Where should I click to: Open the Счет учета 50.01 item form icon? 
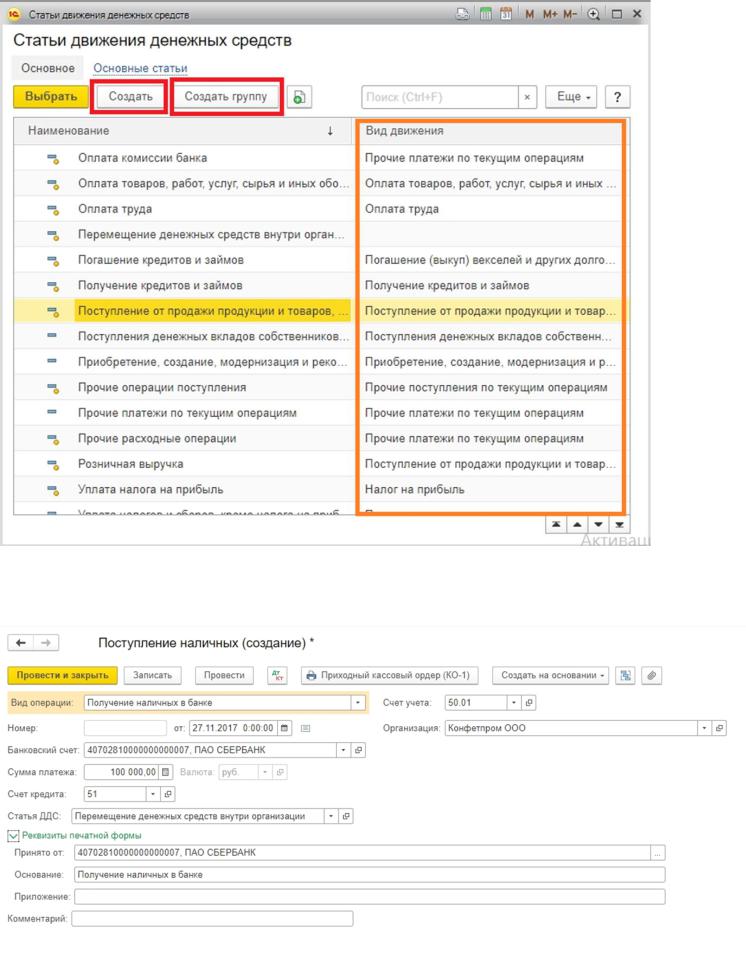(529, 702)
